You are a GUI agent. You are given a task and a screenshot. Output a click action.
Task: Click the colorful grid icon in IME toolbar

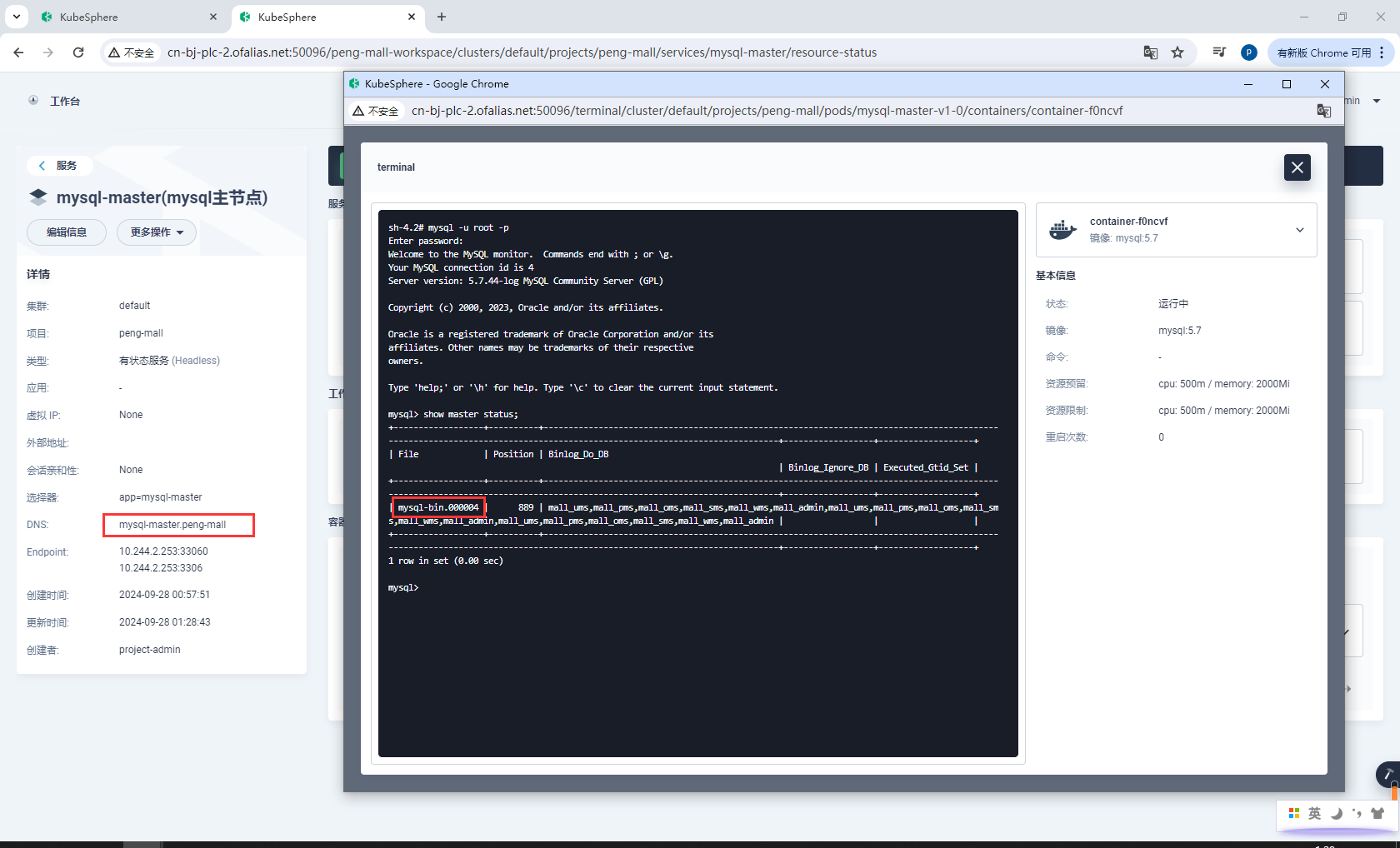tap(1294, 813)
